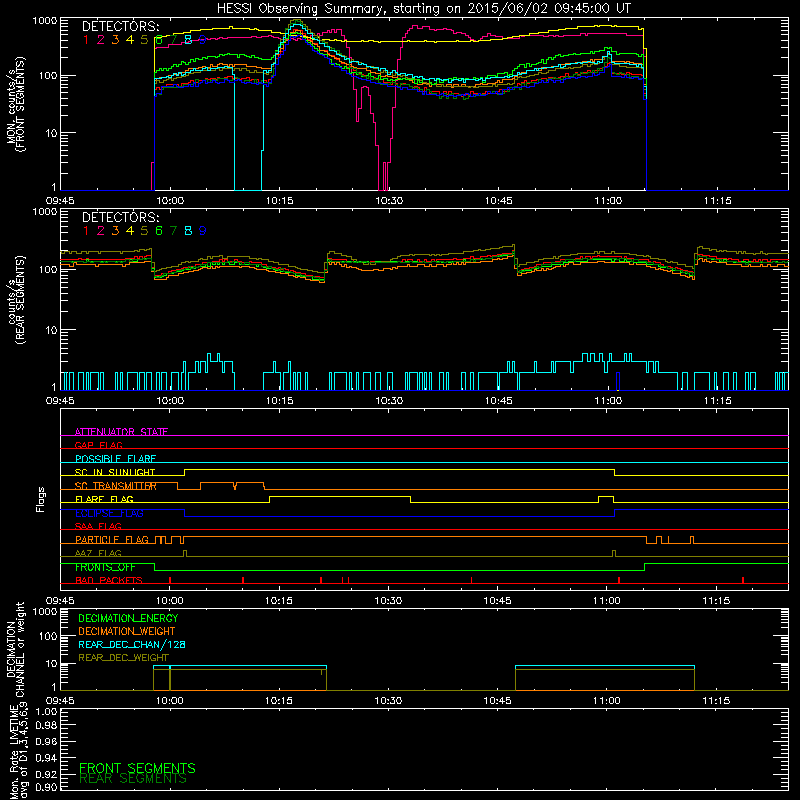Image resolution: width=800 pixels, height=800 pixels.
Task: Click the Flags axis title
Action: point(41,499)
